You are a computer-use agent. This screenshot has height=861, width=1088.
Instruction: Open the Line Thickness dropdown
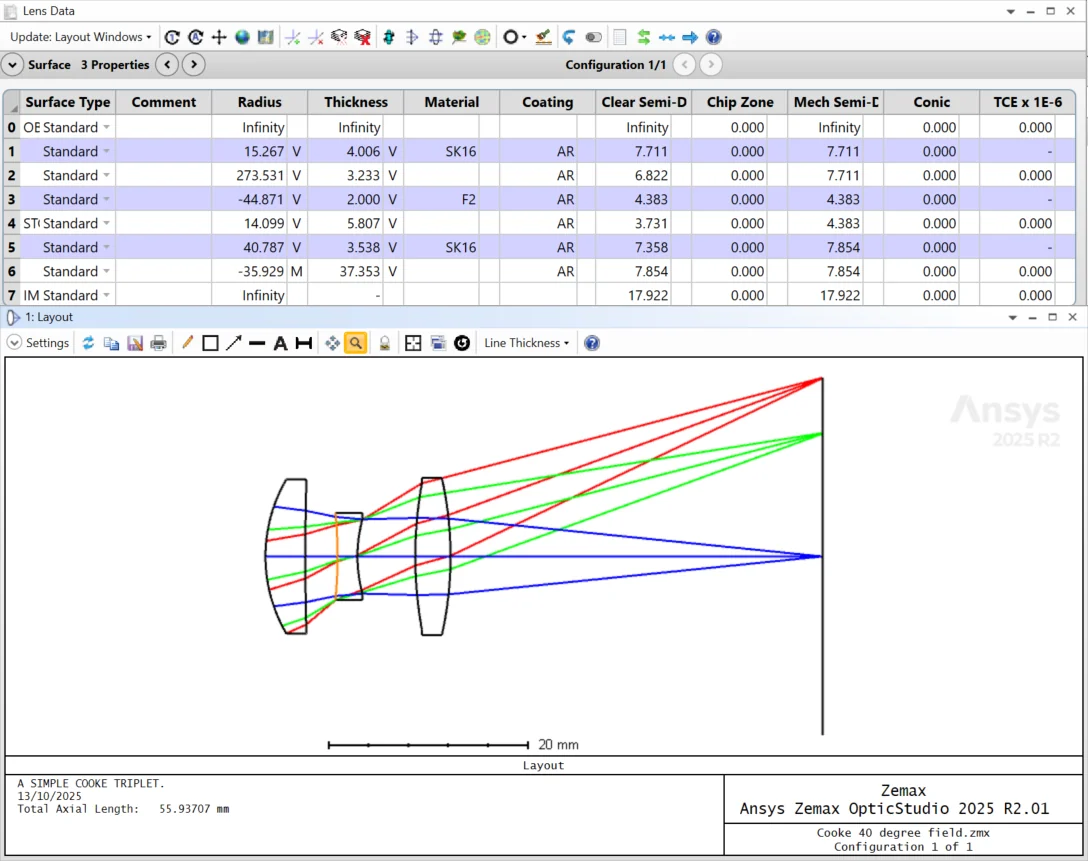(526, 342)
